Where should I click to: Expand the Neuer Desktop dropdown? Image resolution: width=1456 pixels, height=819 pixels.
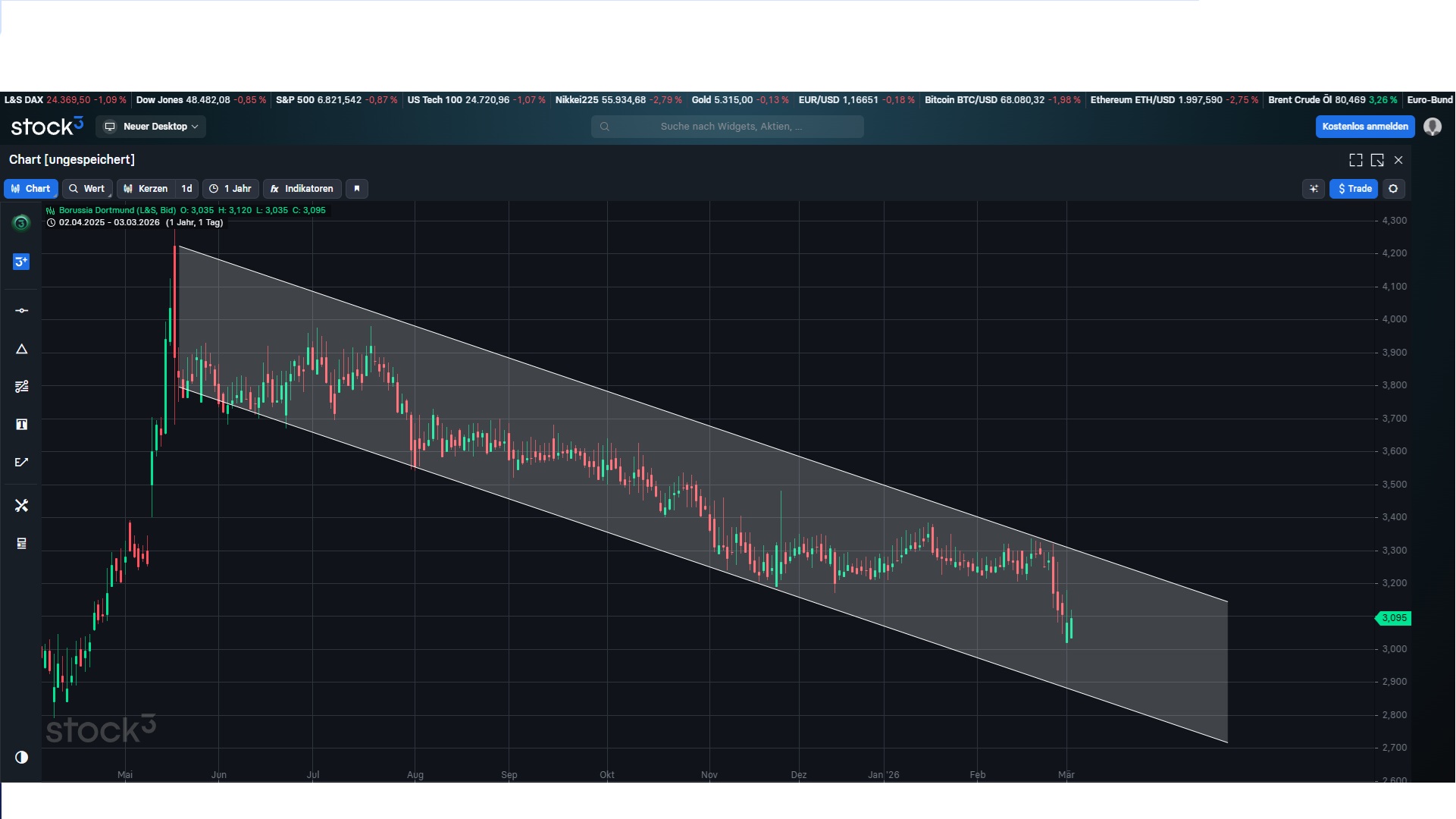(x=152, y=127)
